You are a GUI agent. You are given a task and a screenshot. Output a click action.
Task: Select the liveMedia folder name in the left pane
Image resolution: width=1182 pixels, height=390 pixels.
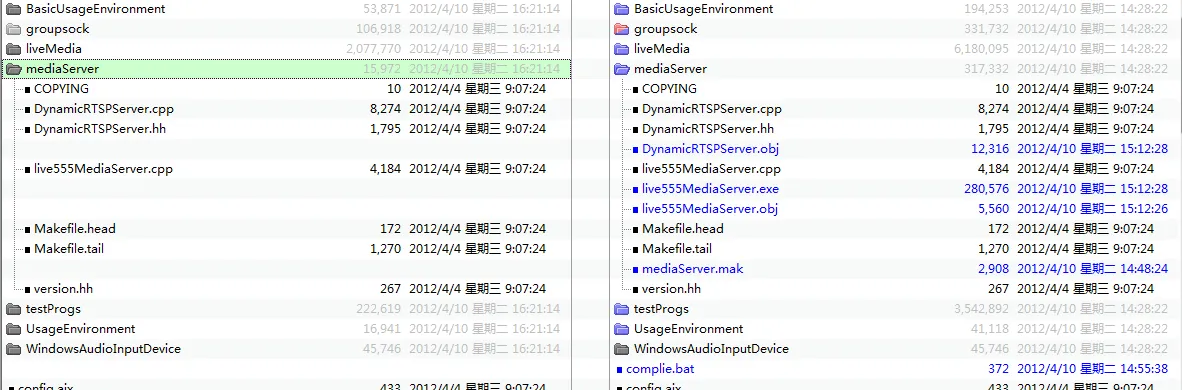point(54,49)
